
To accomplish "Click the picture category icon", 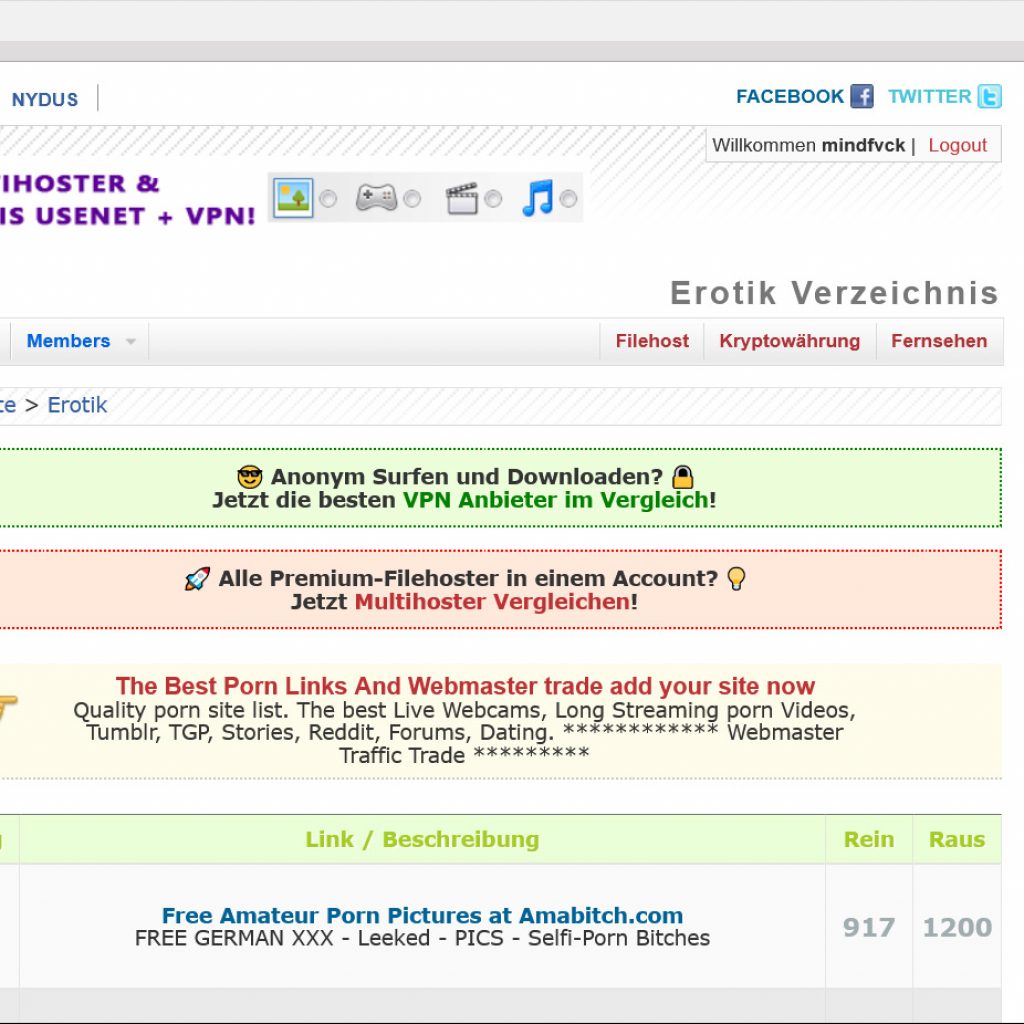I will [x=293, y=198].
